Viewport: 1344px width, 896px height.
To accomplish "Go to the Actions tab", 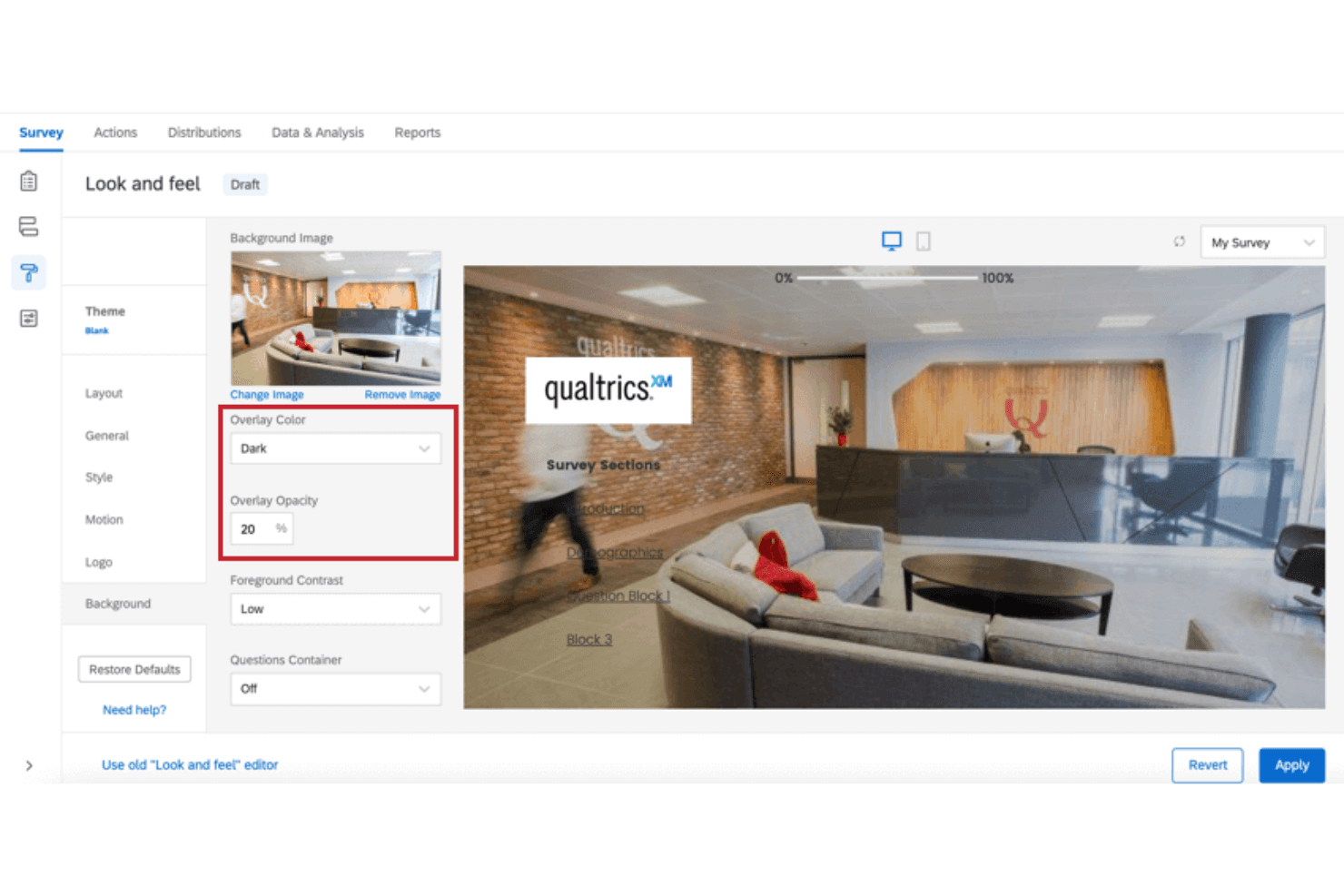I will [115, 133].
